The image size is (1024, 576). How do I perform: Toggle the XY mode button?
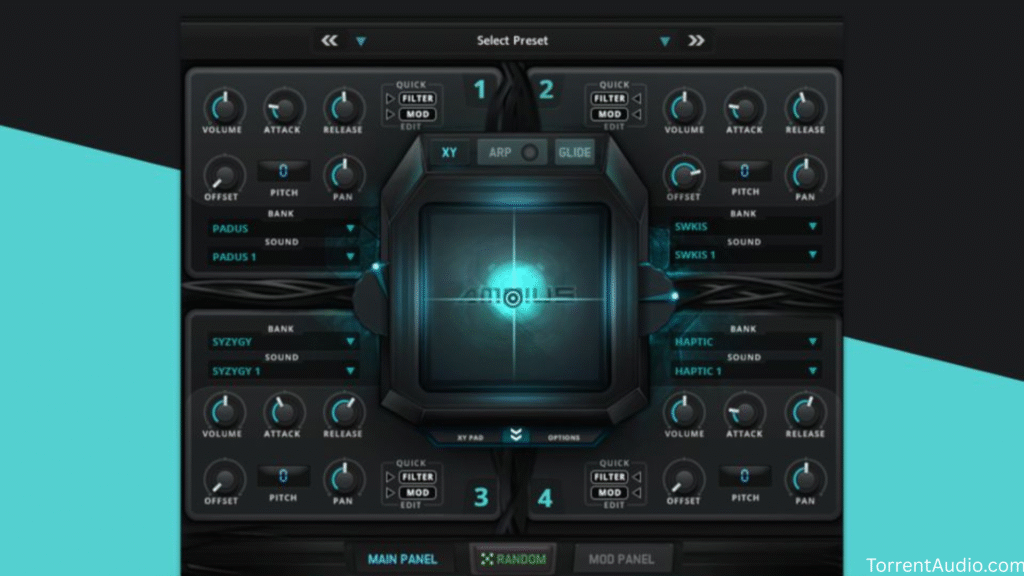point(450,153)
